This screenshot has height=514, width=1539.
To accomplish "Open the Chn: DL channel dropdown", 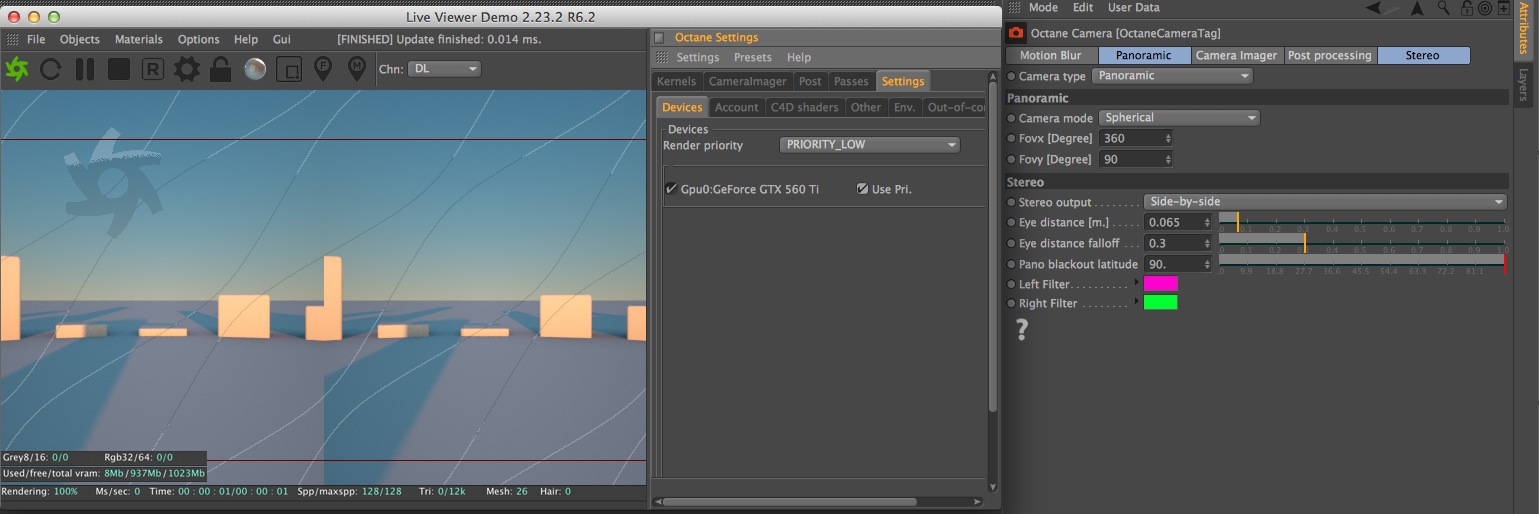I will 444,69.
